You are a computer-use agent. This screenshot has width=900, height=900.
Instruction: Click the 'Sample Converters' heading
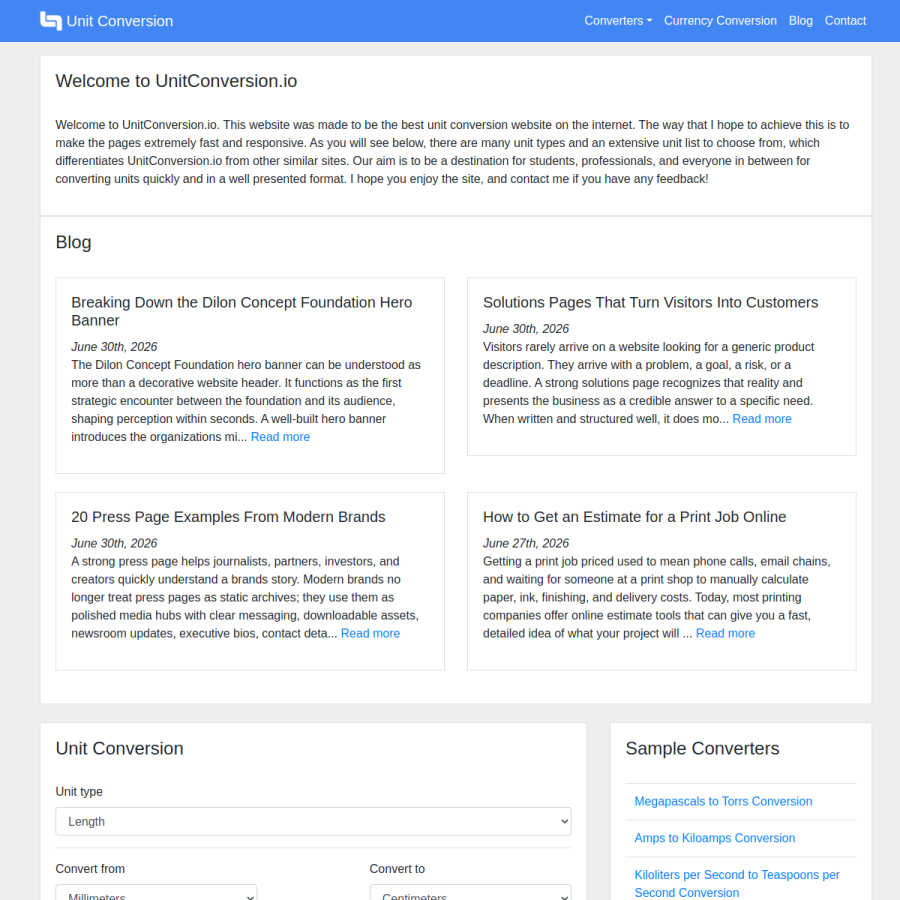click(x=702, y=748)
